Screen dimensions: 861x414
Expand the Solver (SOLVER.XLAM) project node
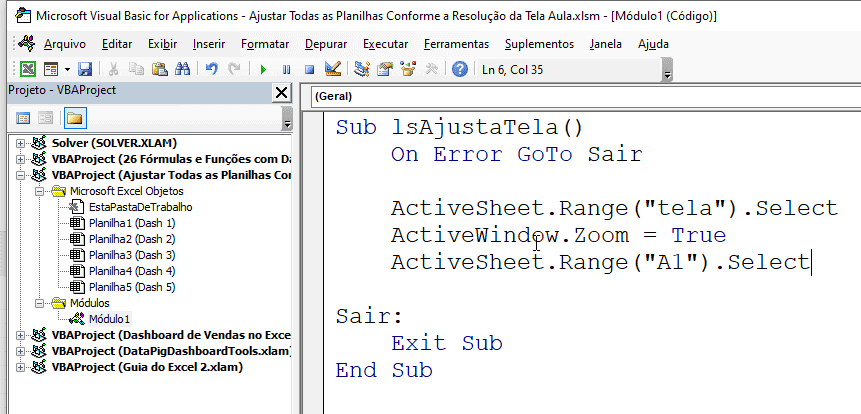click(21, 143)
